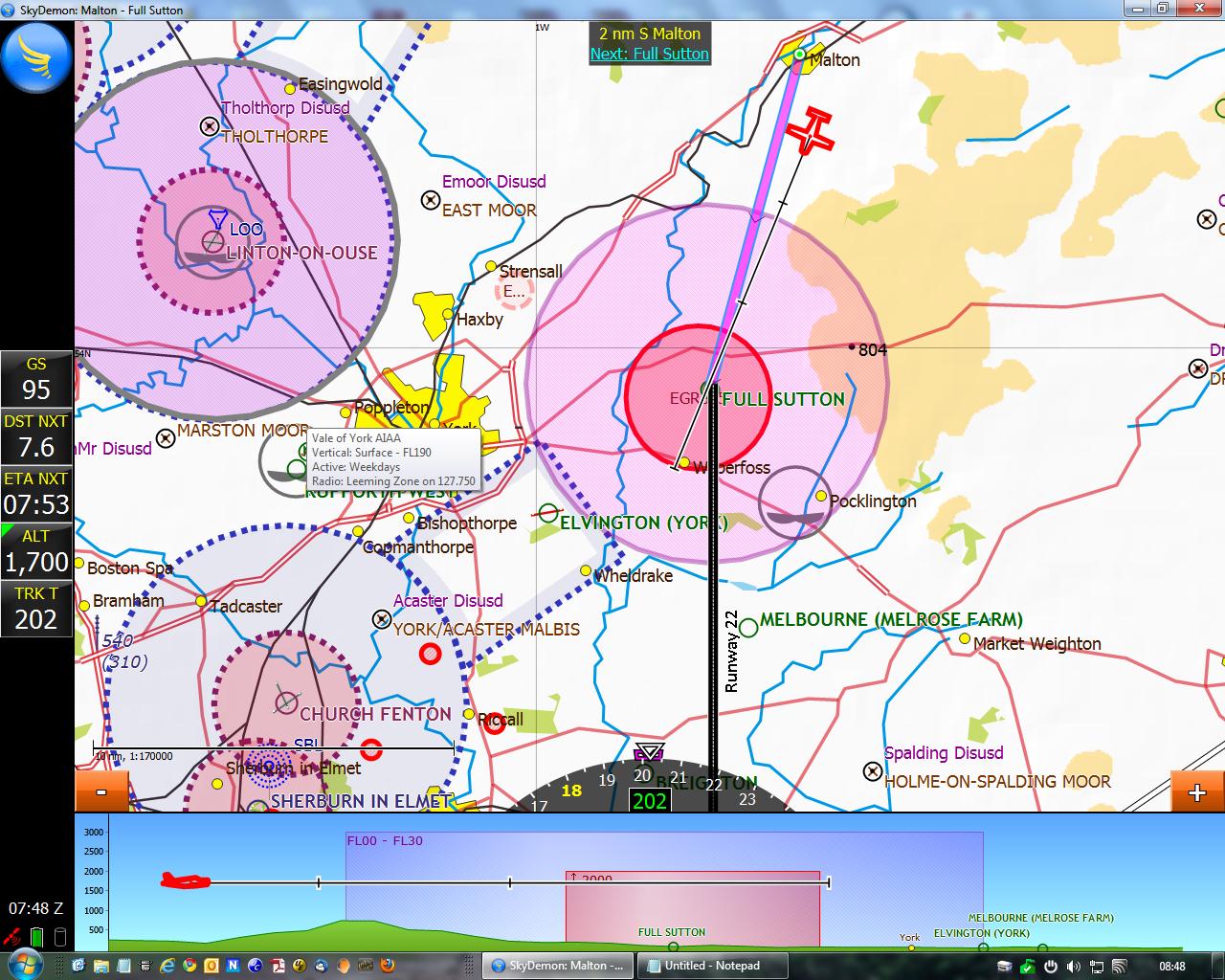The width and height of the screenshot is (1225, 980).
Task: Click the map scale bar 1:170000
Action: pos(273,749)
